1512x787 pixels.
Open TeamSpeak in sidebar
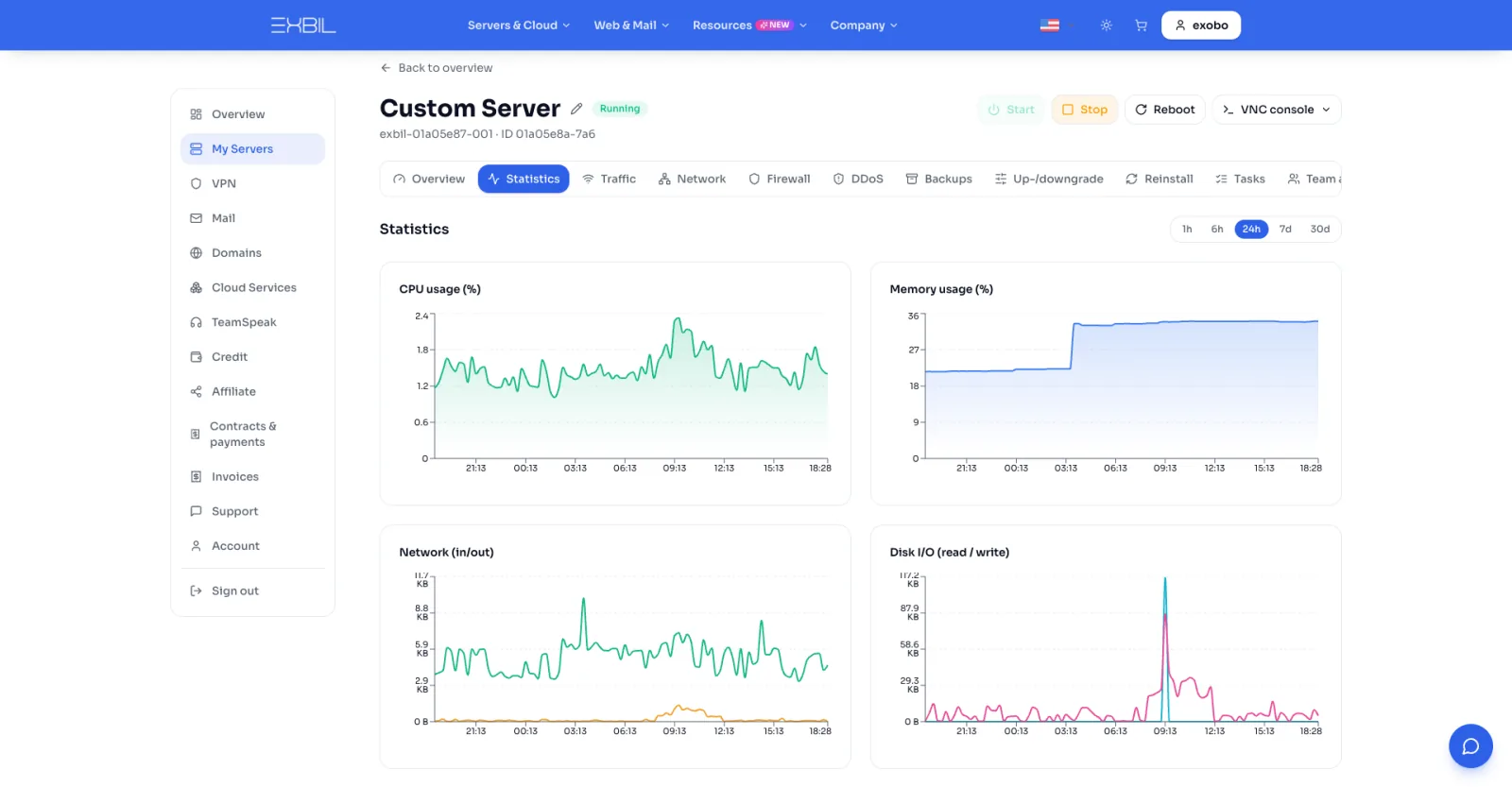252,322
